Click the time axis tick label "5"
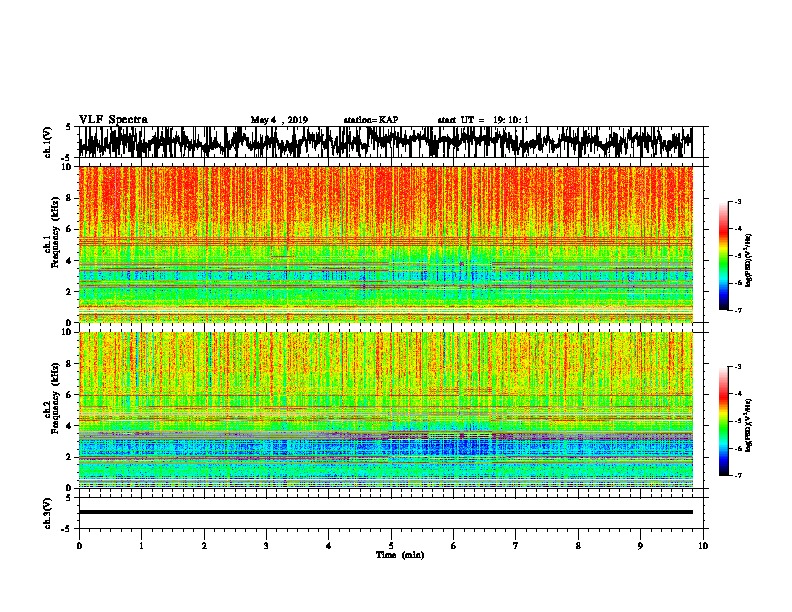This screenshot has width=792, height=612. [391, 546]
